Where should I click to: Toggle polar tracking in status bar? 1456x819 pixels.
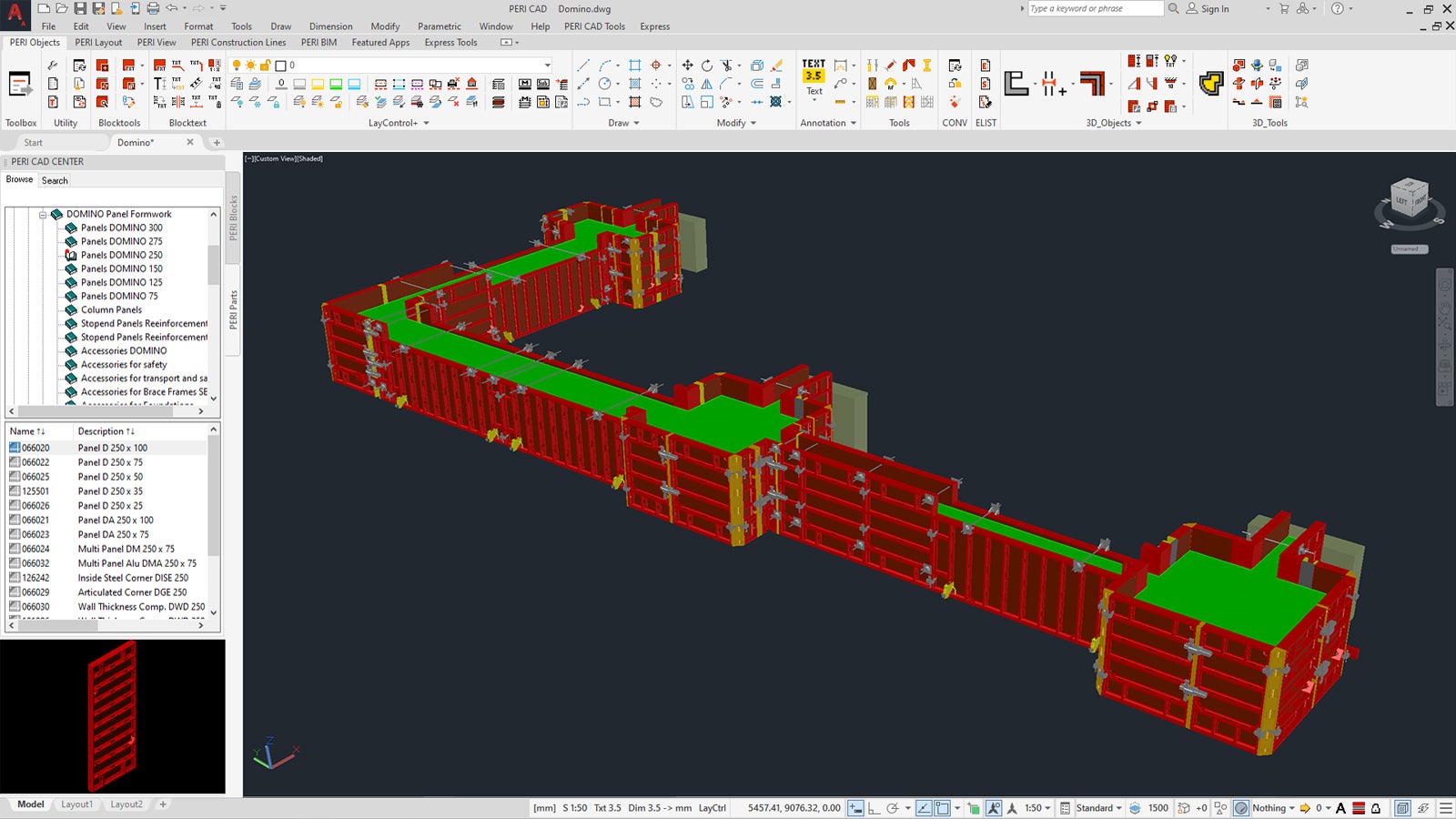click(894, 808)
